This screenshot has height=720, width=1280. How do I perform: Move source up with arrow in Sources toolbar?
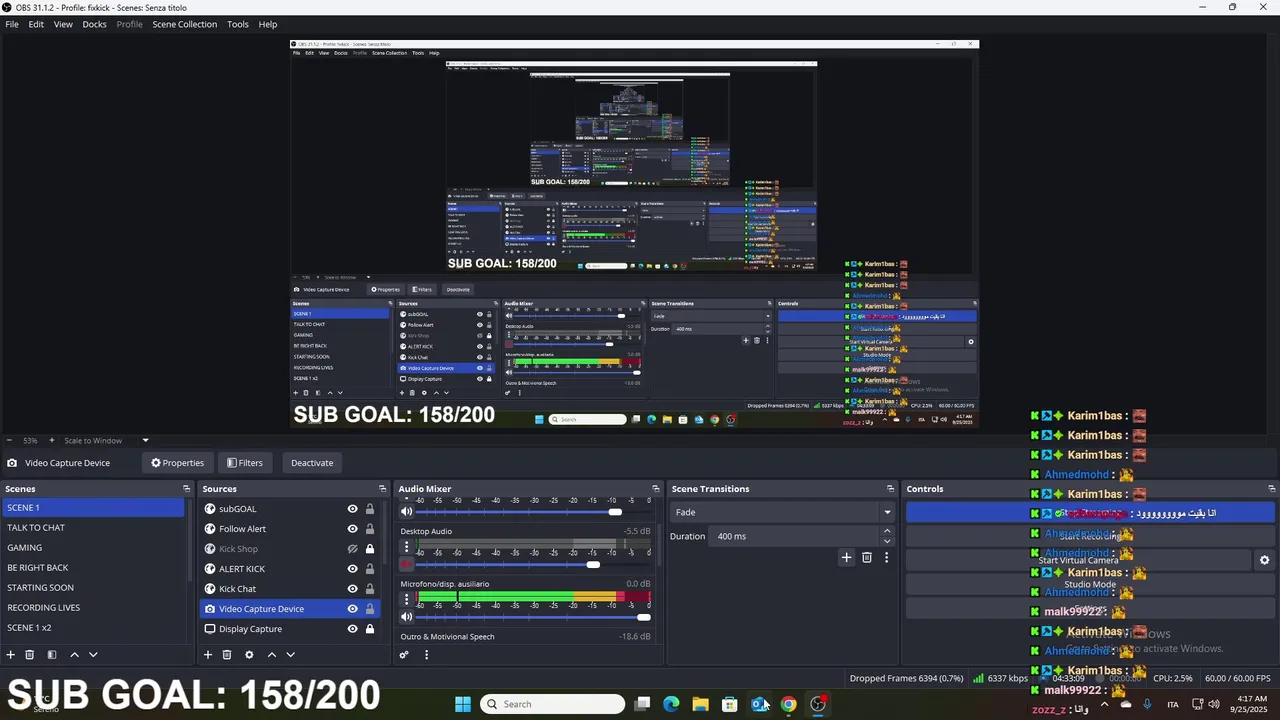pos(271,655)
